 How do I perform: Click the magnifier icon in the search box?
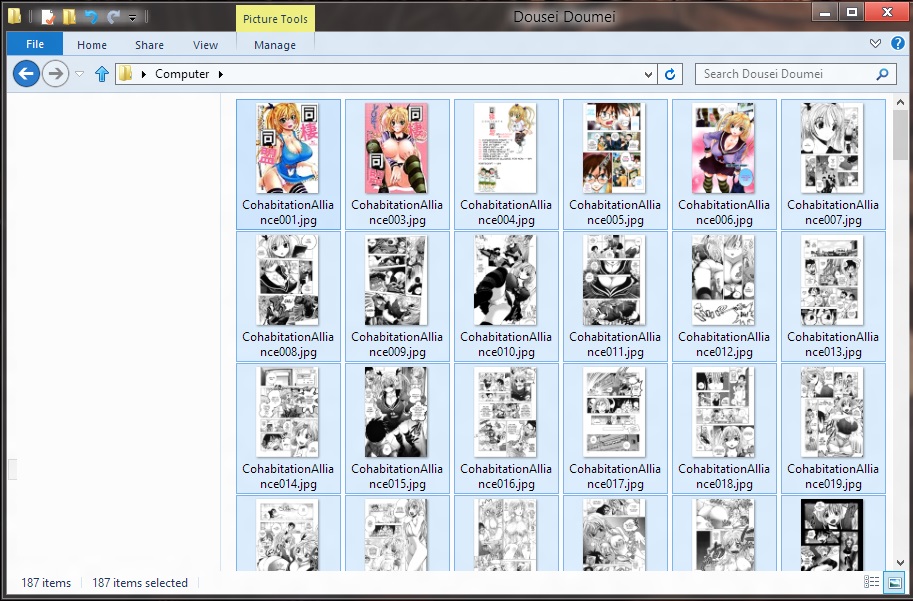883,74
